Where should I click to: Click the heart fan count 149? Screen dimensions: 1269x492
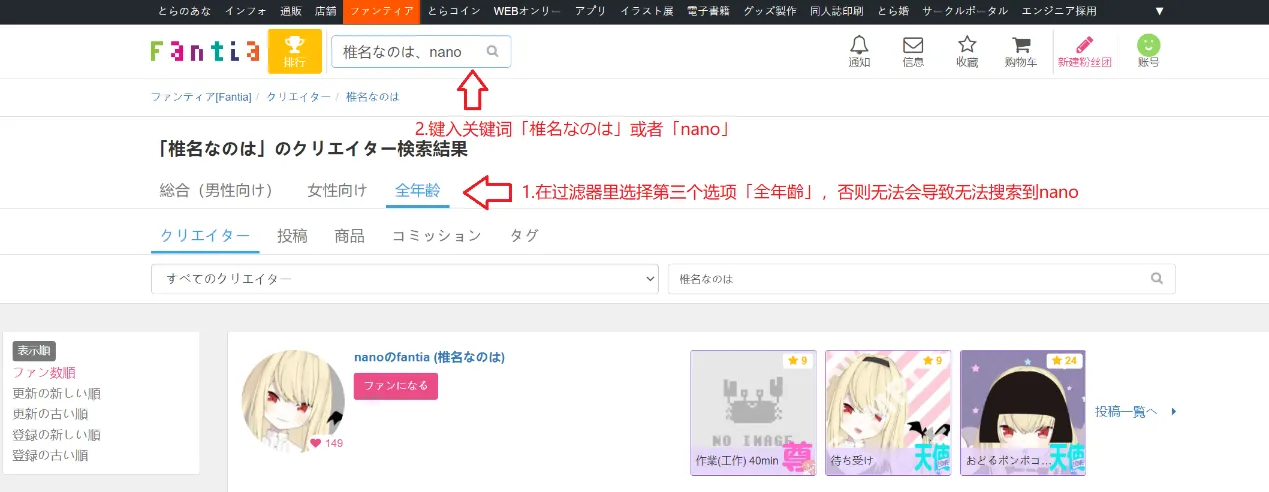point(327,443)
